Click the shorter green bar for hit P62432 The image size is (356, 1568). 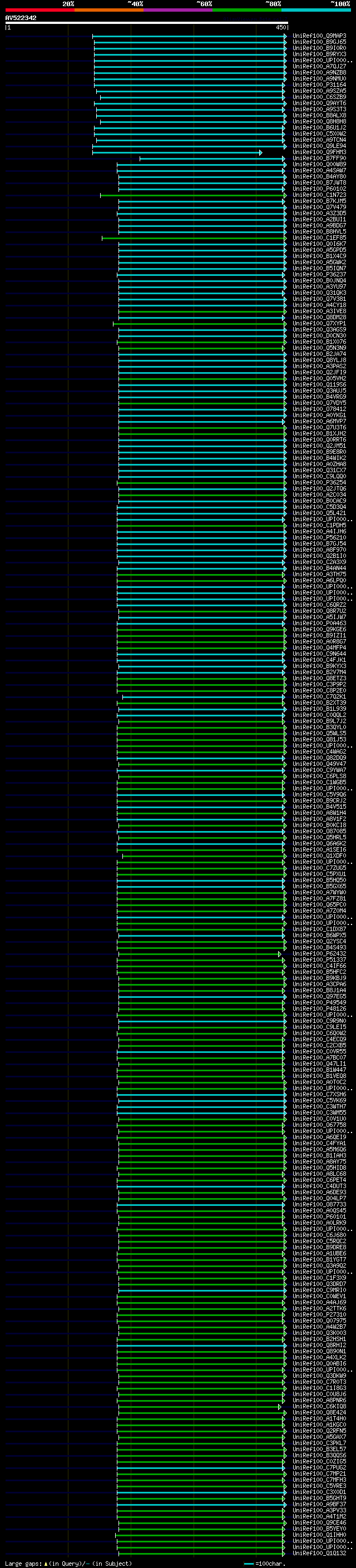[x=200, y=954]
